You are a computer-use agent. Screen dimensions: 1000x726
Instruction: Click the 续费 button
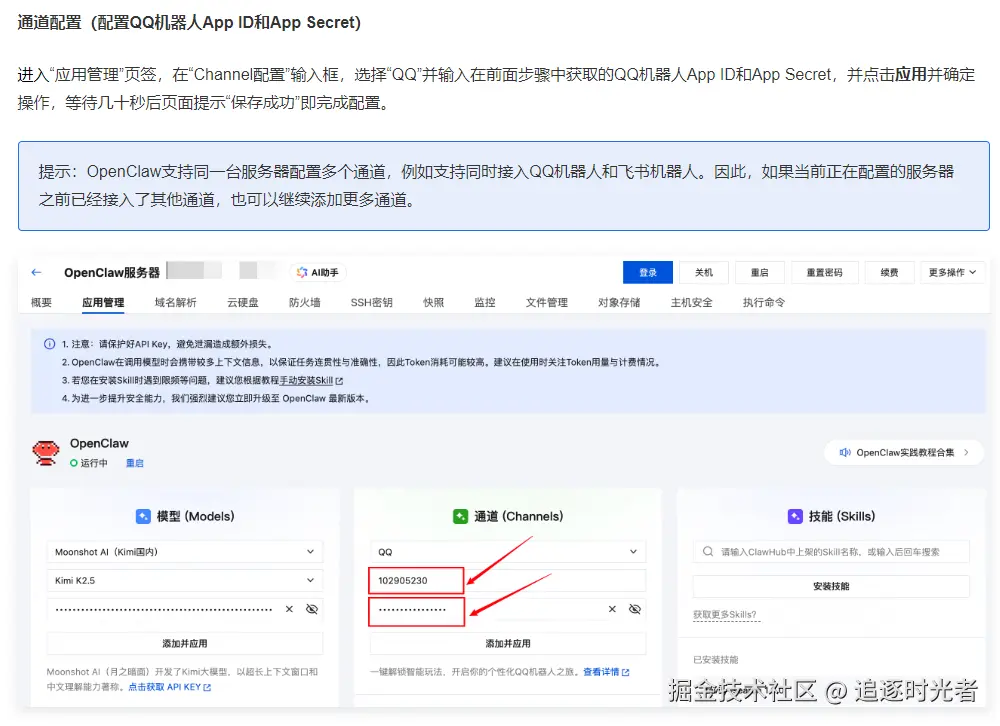pyautogui.click(x=890, y=272)
